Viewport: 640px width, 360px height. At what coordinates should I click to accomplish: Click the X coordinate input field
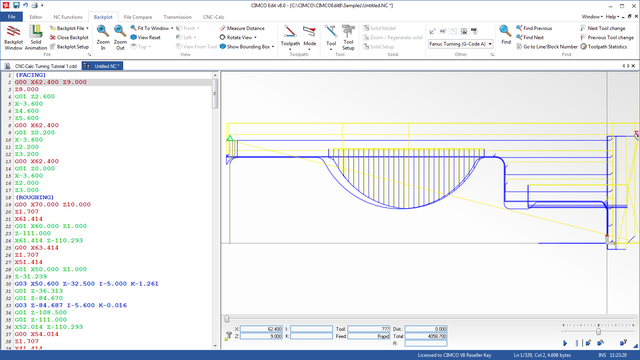261,329
